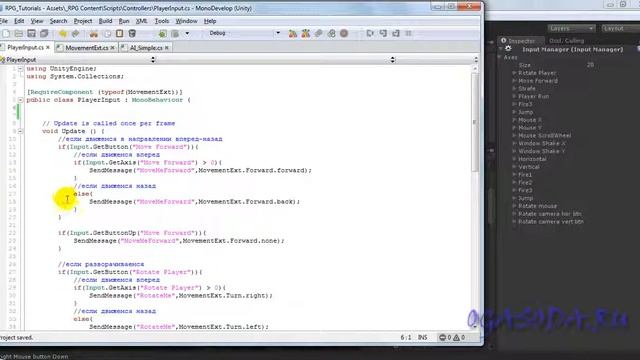Click the Save floppy disk icon
The image size is (640, 360).
(31, 33)
